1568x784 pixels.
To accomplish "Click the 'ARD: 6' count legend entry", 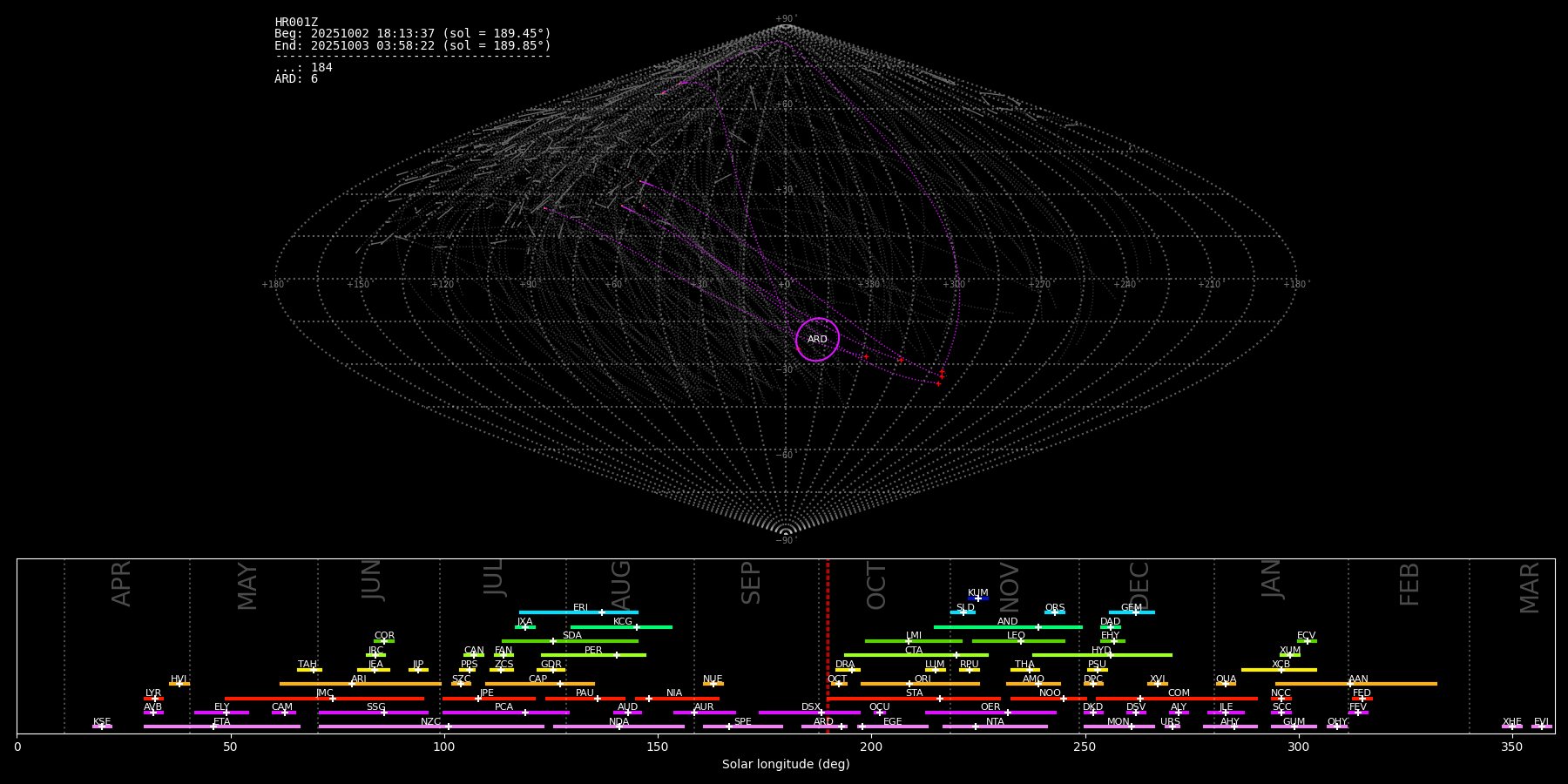I will (x=296, y=79).
